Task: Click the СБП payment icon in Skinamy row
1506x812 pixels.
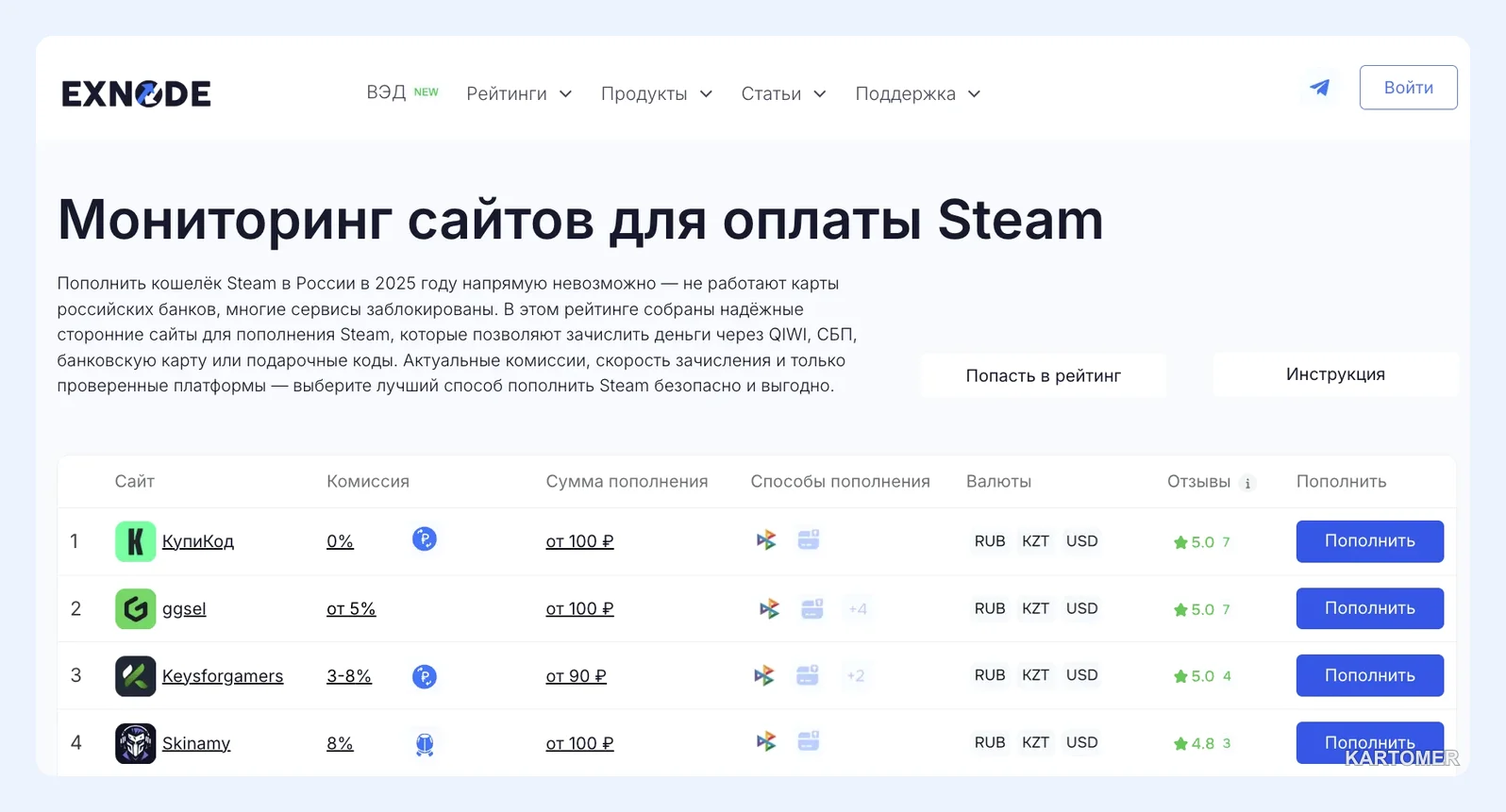Action: point(766,742)
